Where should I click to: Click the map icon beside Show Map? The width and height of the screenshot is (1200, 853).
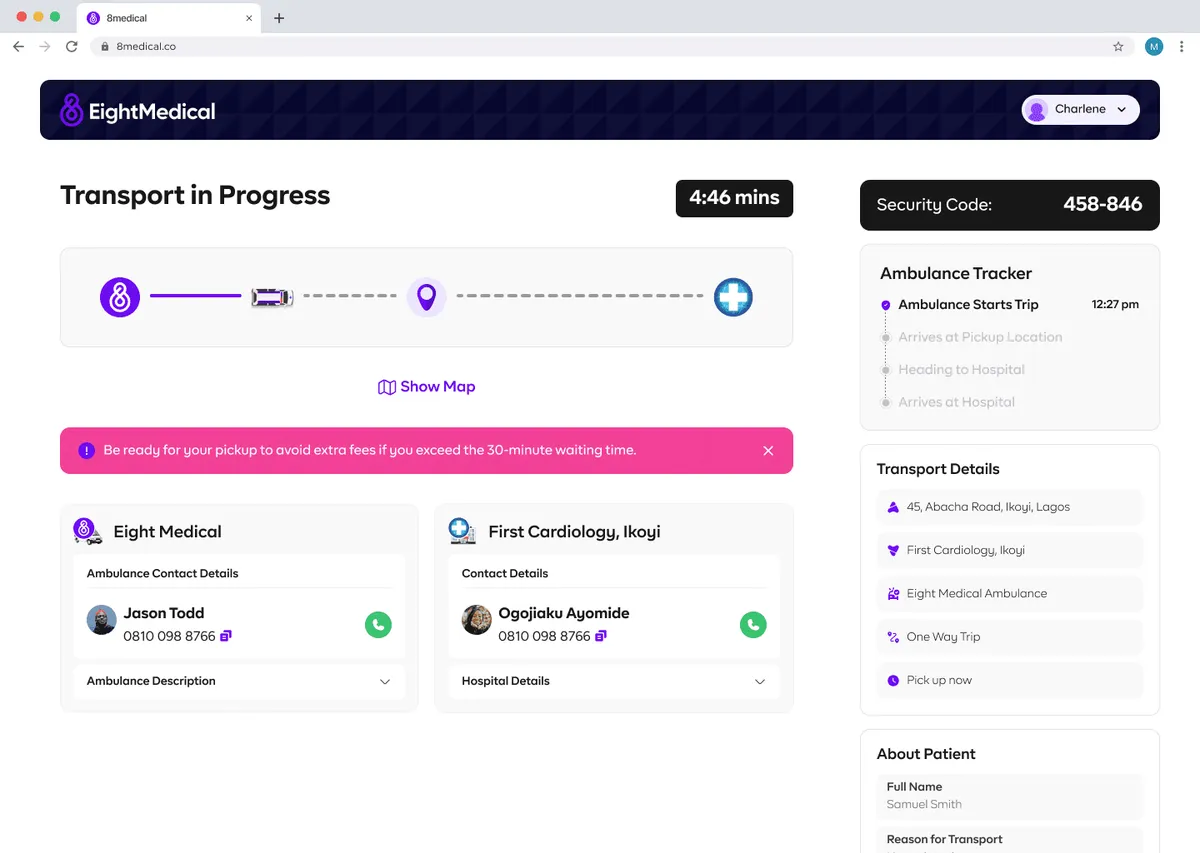[x=386, y=387]
